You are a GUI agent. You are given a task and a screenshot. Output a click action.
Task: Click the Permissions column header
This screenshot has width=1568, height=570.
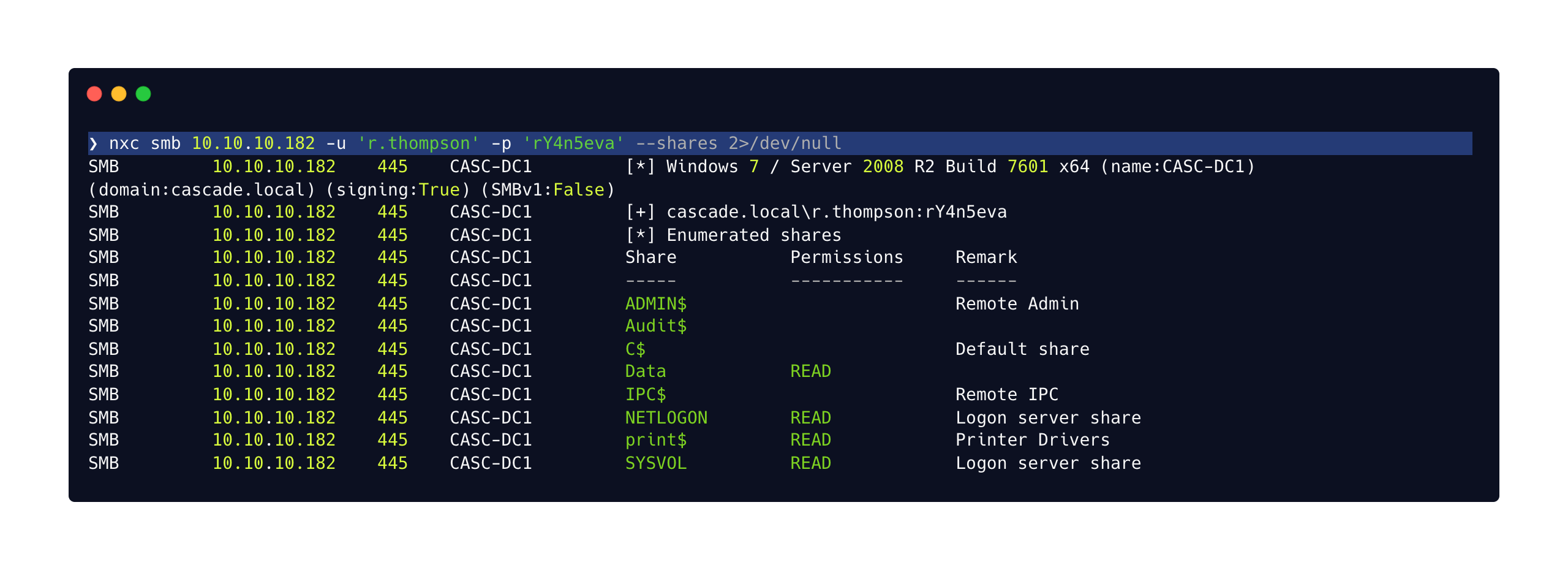pos(846,257)
